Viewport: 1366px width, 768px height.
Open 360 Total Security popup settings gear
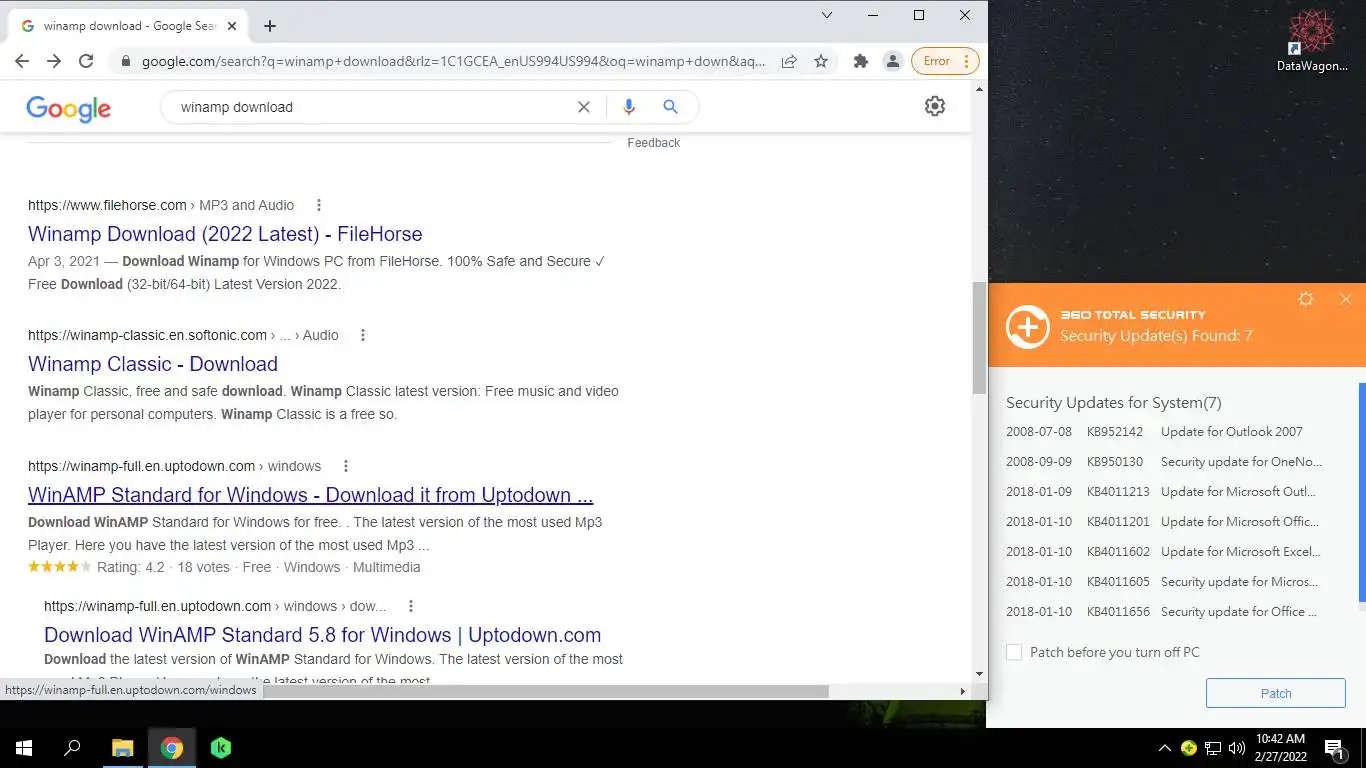pyautogui.click(x=1305, y=299)
